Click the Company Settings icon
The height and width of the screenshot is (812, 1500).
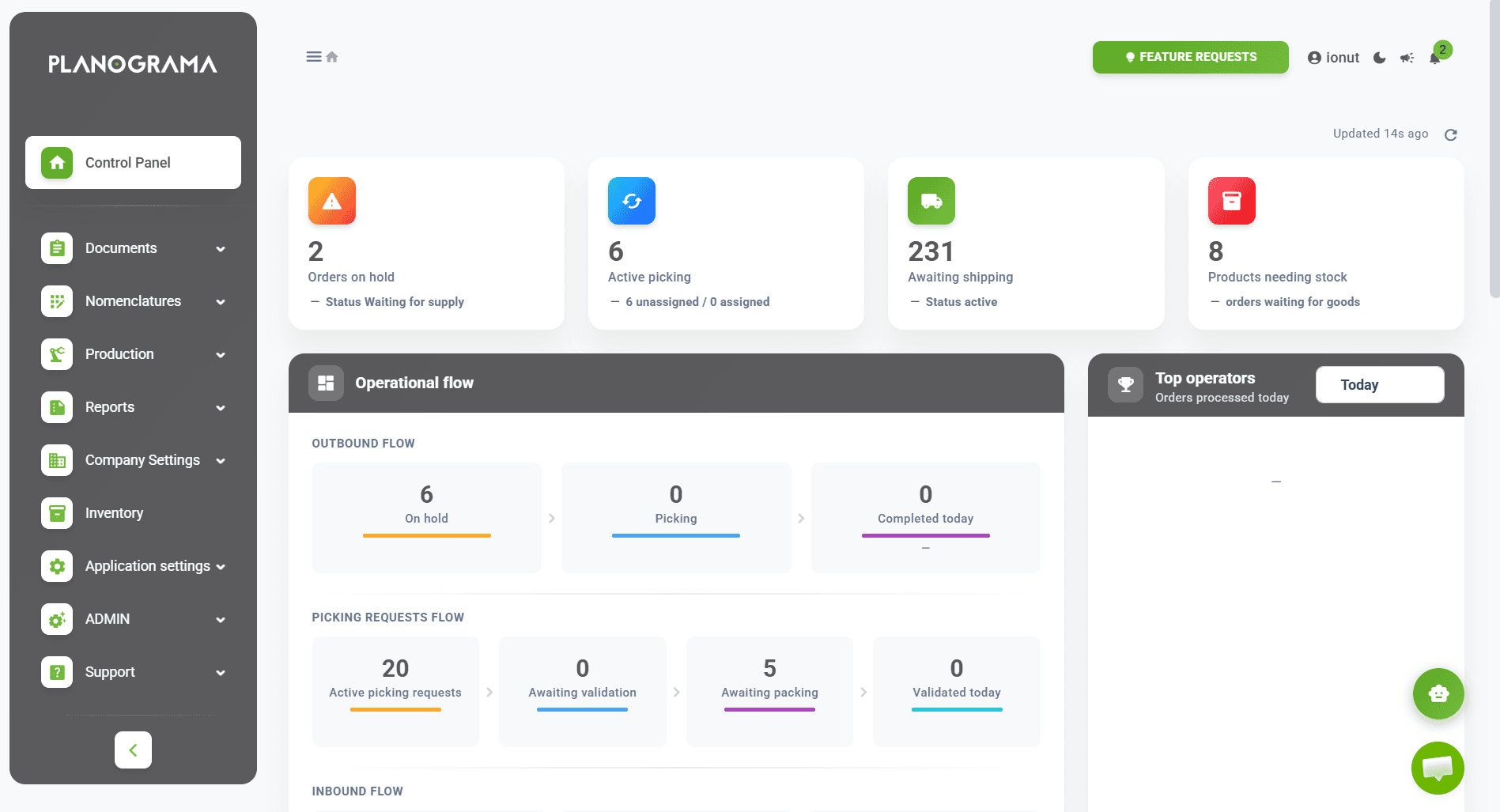pos(57,460)
